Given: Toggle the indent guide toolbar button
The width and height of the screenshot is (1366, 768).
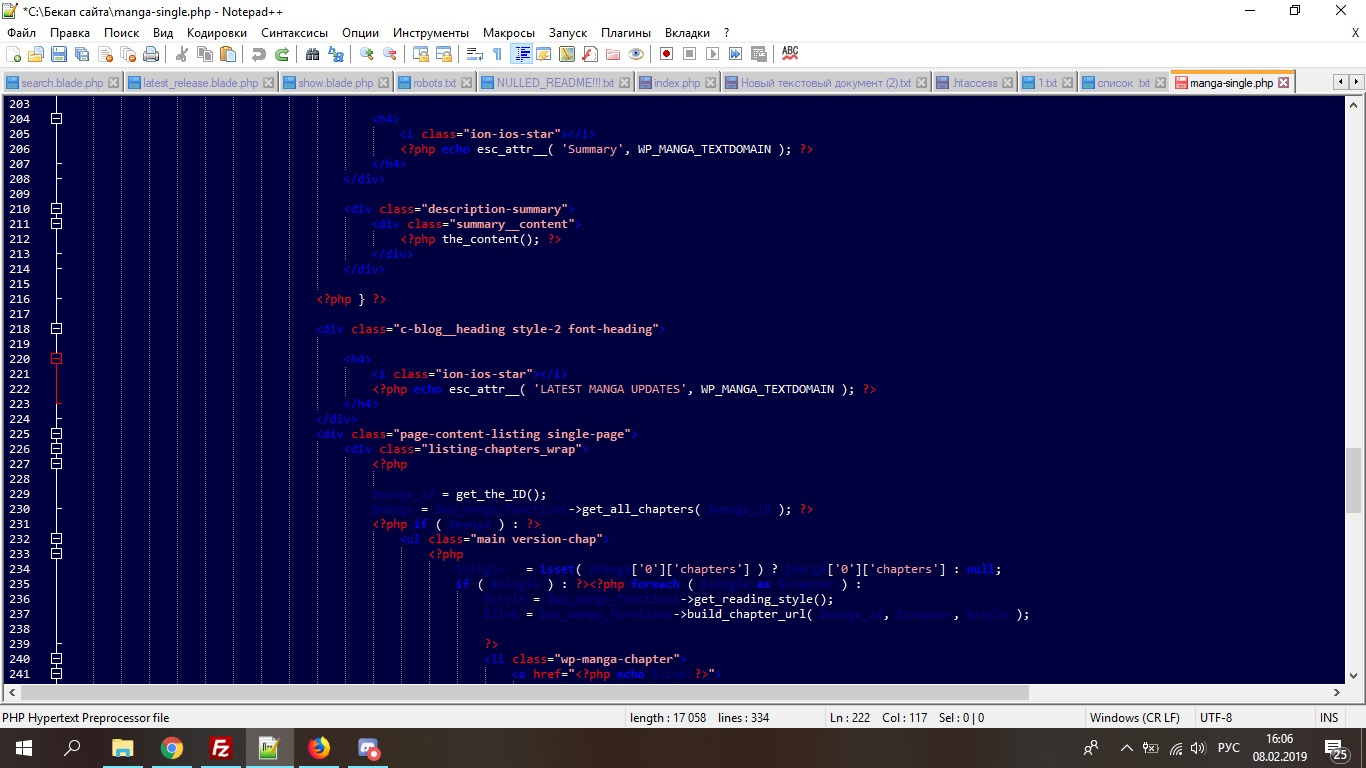Looking at the screenshot, I should (520, 54).
